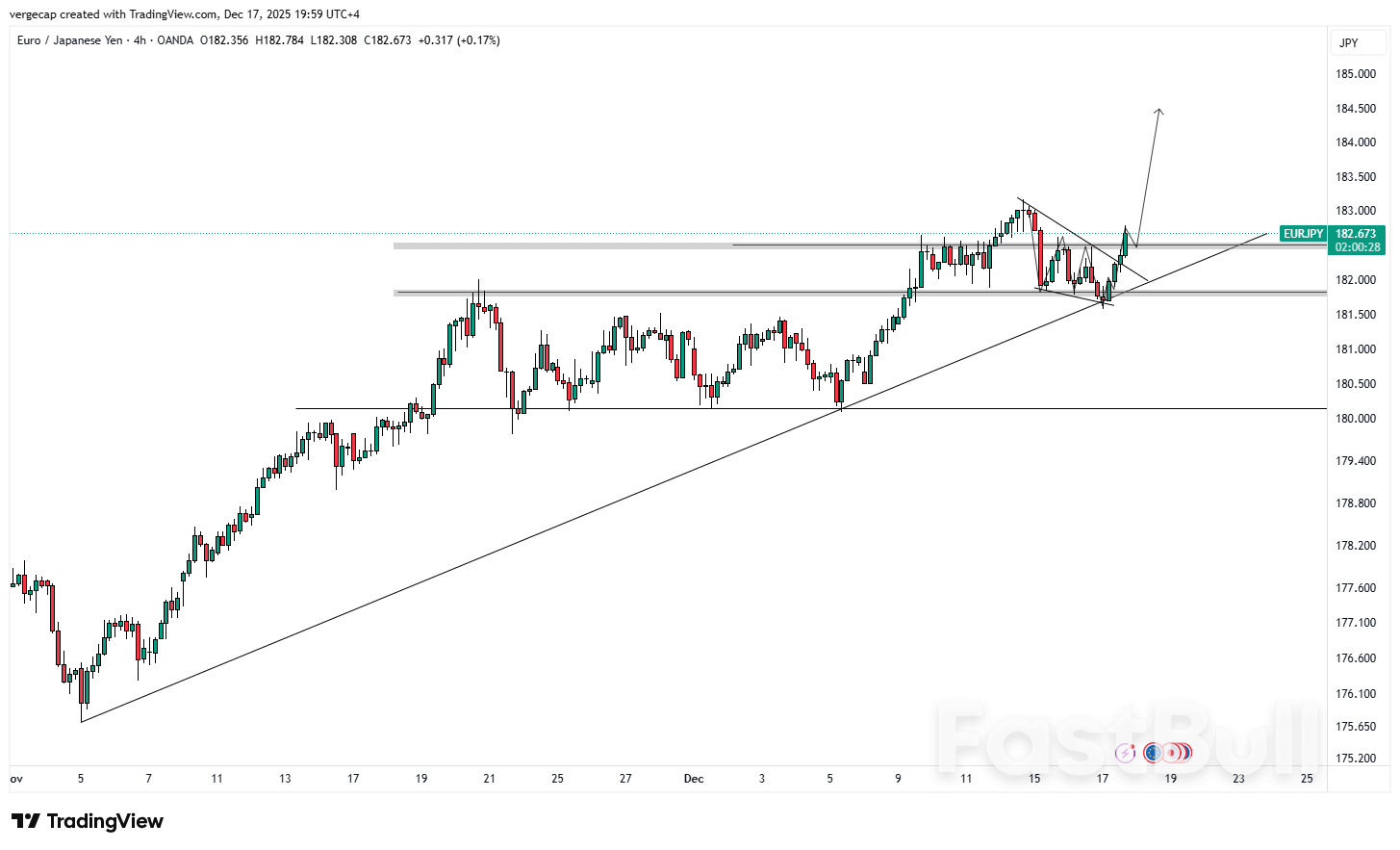
Task: Click the Dec label on time axis
Action: pos(693,779)
